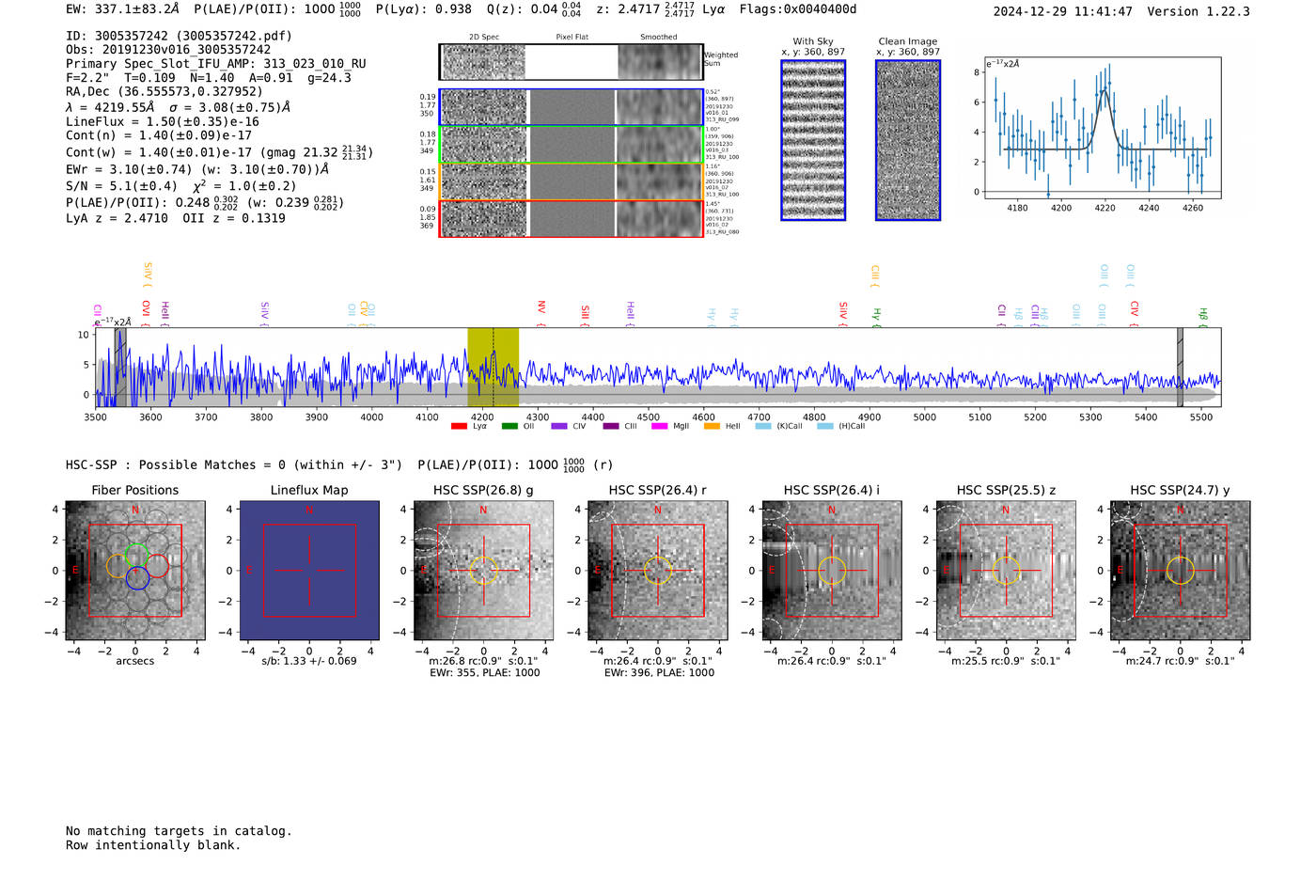Click the 'S/N = 5.1(±0.4)' value
This screenshot has height=896, width=1316.
(x=121, y=186)
